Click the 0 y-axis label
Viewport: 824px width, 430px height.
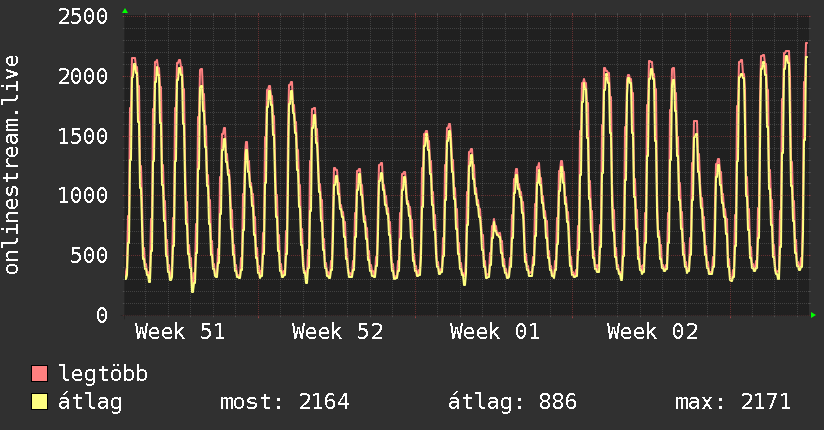tap(102, 315)
